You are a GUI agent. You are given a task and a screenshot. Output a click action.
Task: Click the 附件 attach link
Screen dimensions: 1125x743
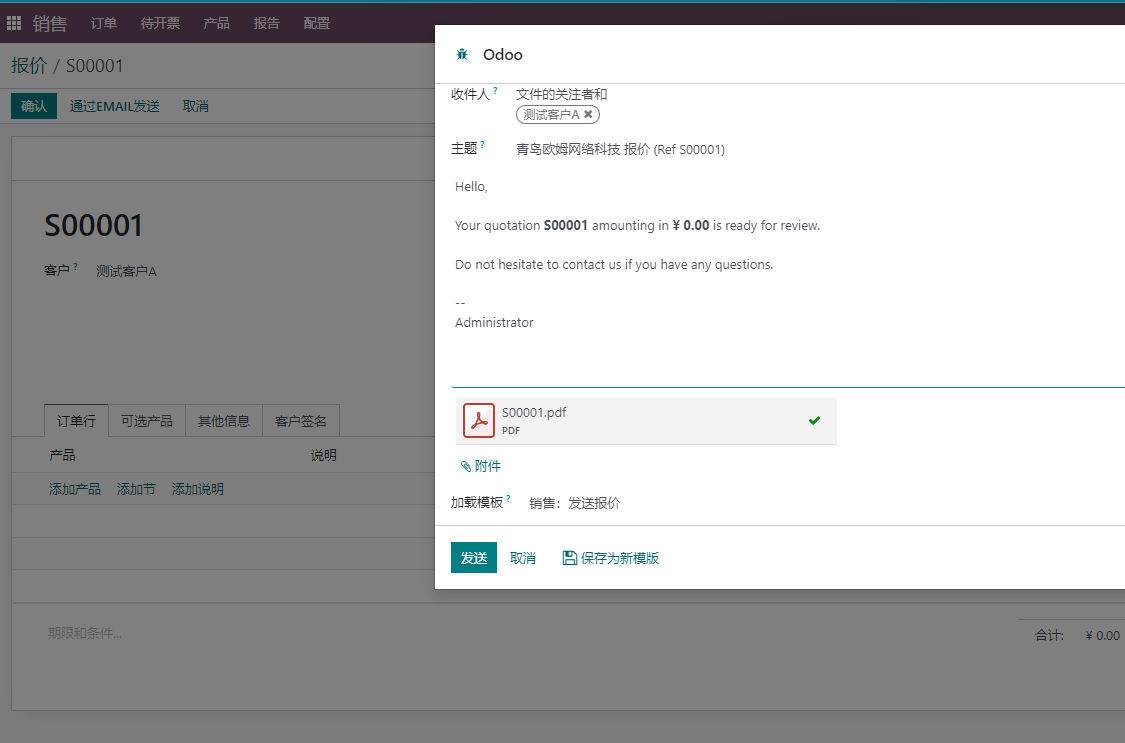point(481,466)
